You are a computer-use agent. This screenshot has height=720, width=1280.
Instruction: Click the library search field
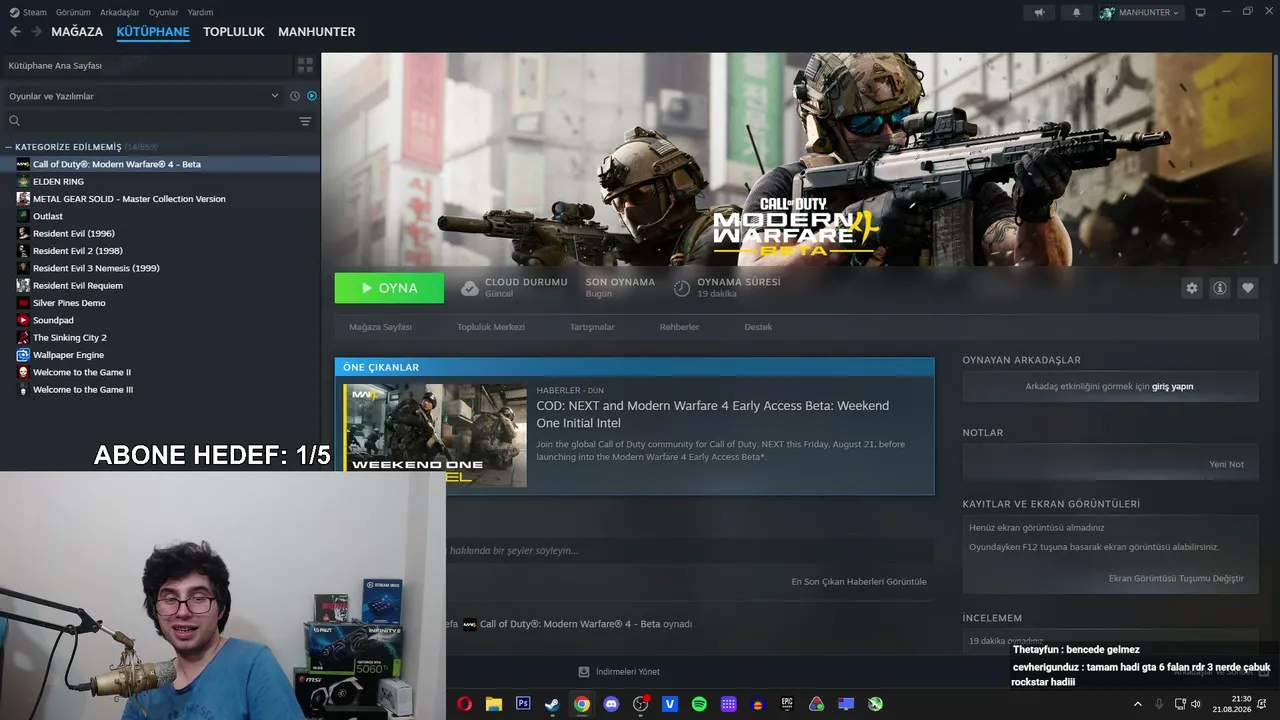pos(150,121)
